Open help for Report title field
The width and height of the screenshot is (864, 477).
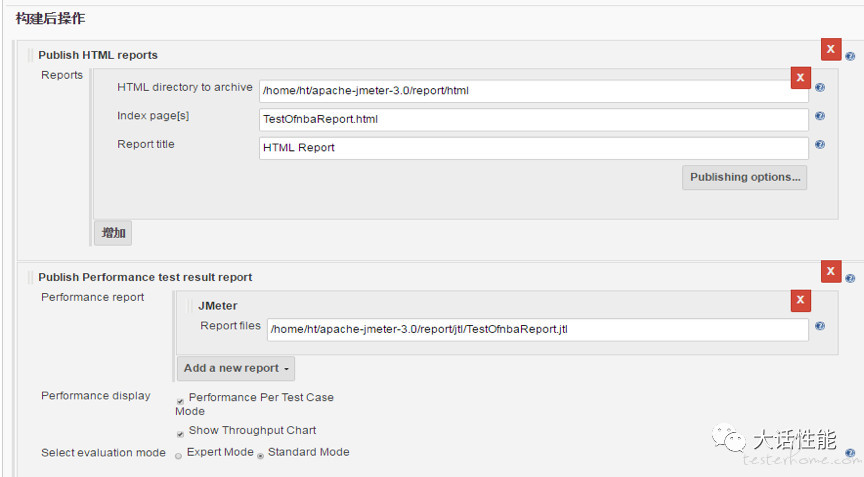pos(820,145)
